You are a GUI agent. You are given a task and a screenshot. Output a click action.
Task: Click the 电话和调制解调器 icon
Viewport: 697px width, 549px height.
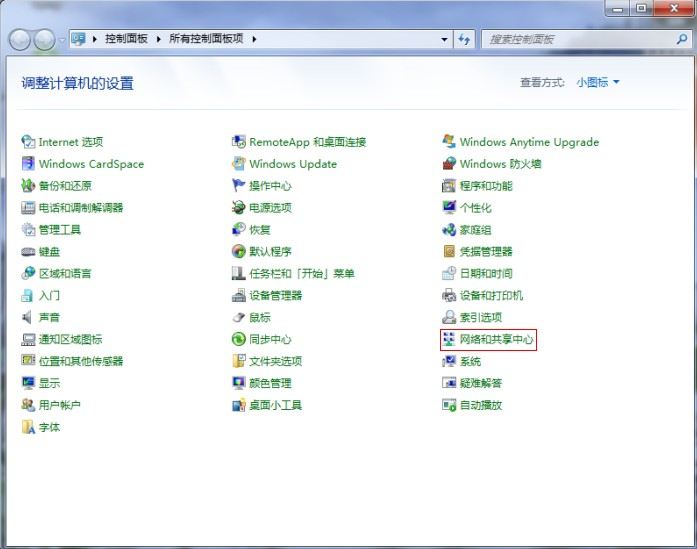pos(28,208)
